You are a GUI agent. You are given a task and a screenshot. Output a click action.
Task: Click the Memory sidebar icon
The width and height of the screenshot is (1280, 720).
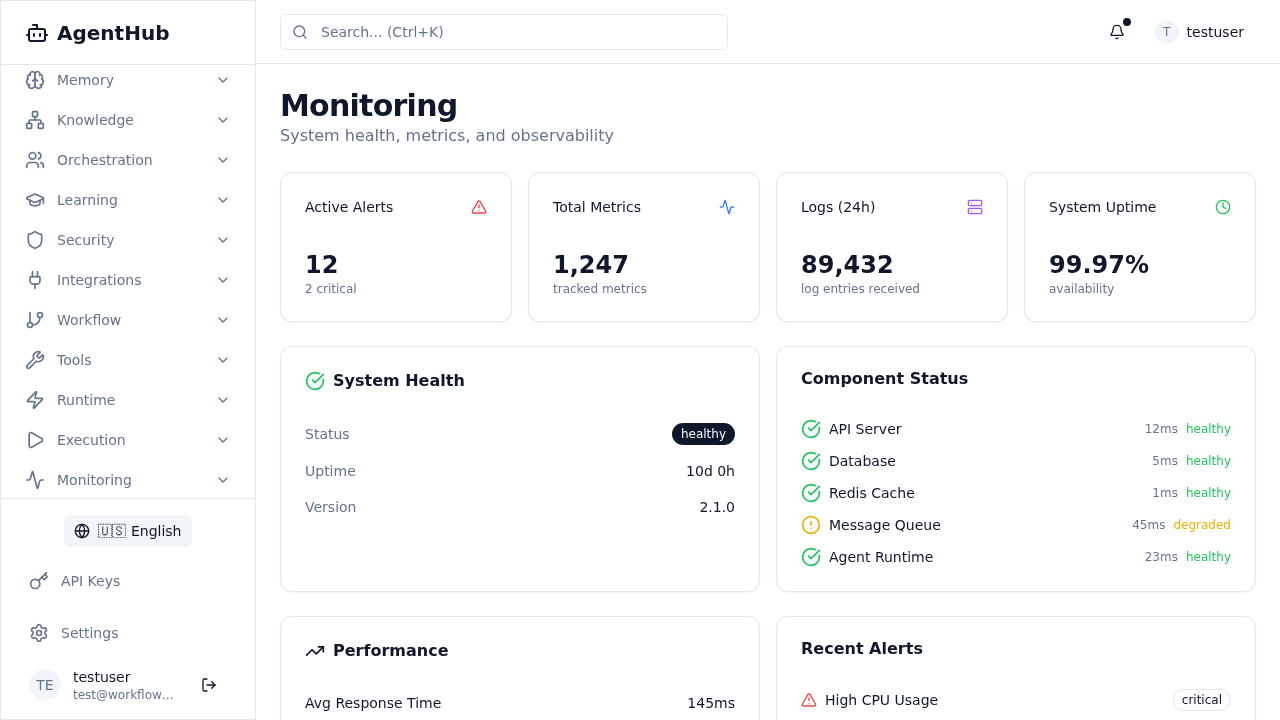pyautogui.click(x=35, y=80)
